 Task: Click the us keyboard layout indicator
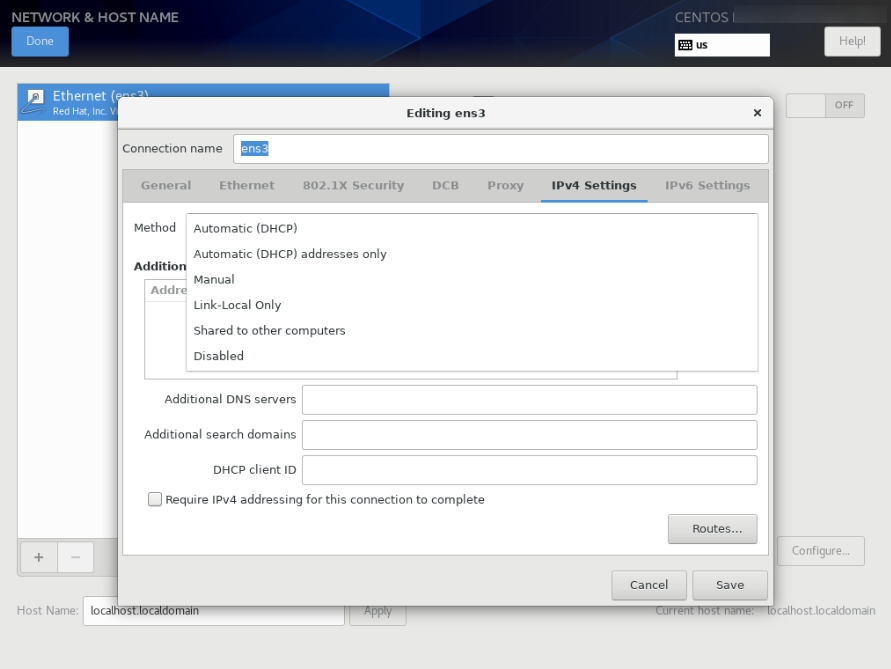pos(722,45)
